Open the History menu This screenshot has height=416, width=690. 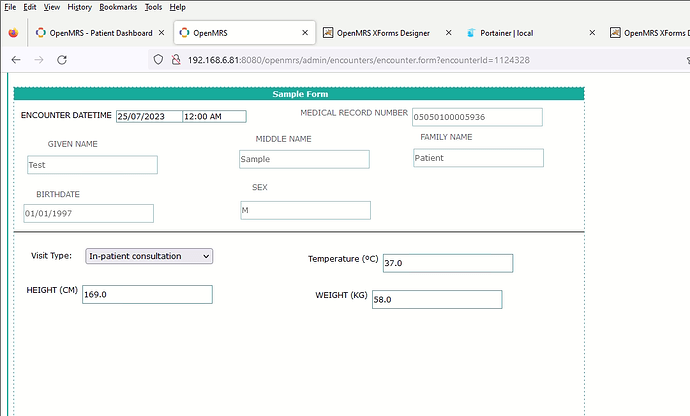coord(80,7)
